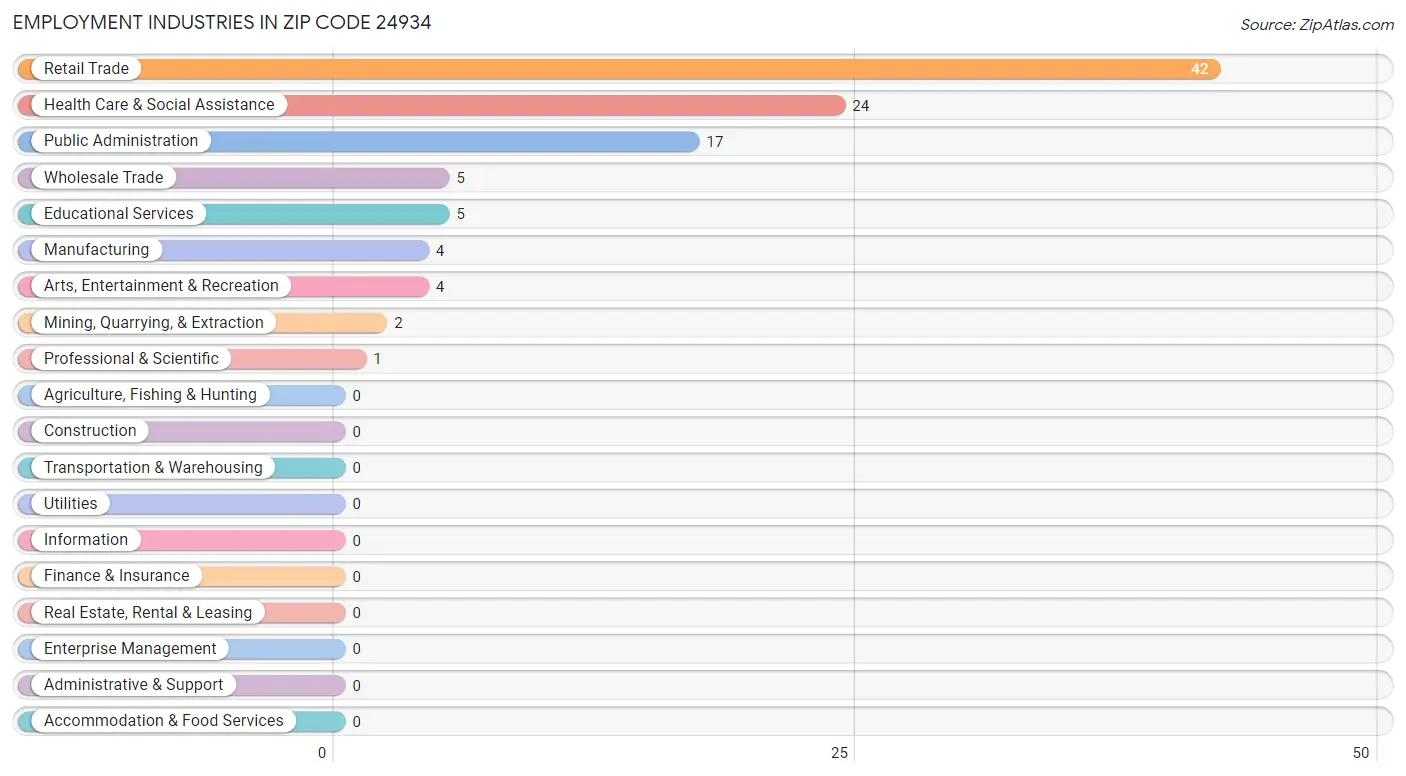Click the value 2 beside Mining bar
The height and width of the screenshot is (776, 1406).
pyautogui.click(x=398, y=323)
